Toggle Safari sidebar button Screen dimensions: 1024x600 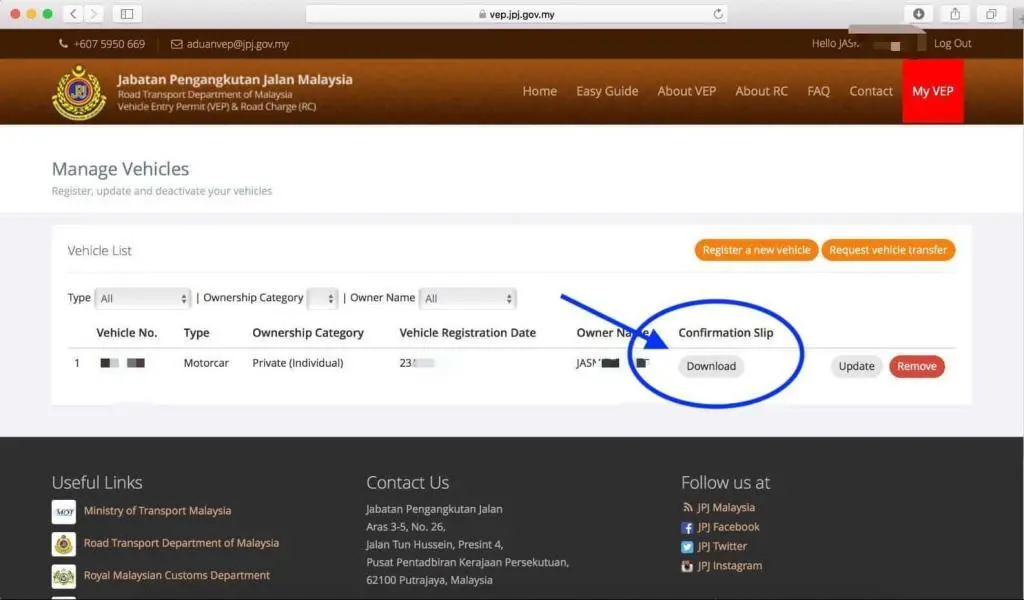point(127,14)
